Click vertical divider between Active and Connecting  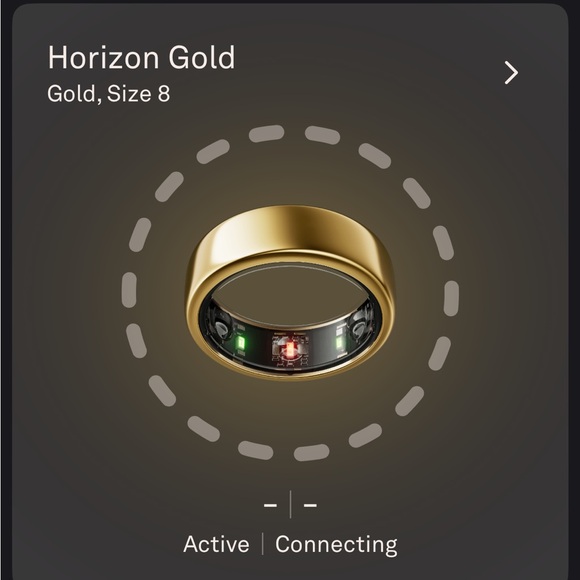263,544
